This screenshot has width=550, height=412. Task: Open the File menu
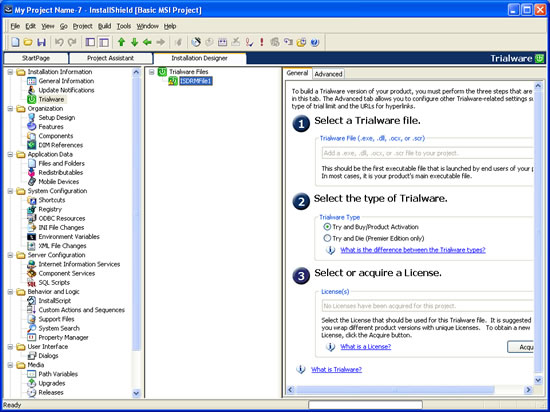tap(15, 26)
